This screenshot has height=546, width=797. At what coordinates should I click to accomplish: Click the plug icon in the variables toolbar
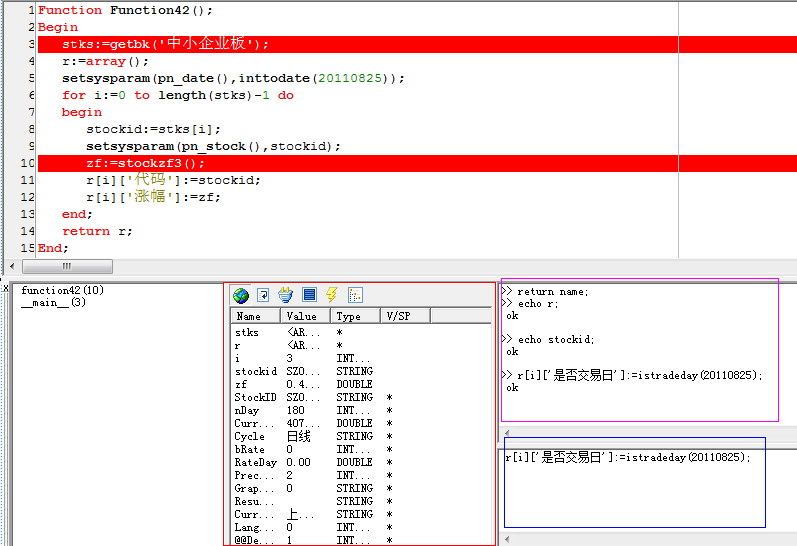(286, 295)
